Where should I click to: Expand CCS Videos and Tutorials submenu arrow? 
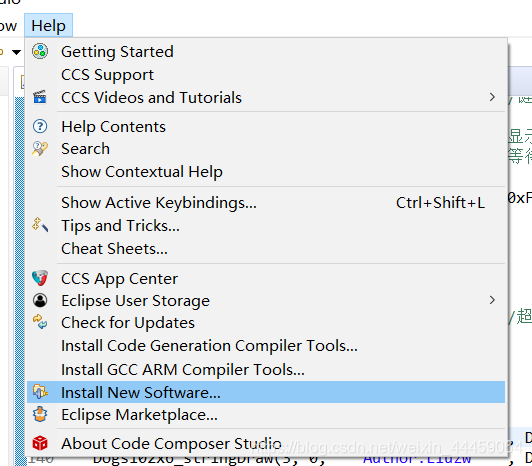click(492, 97)
